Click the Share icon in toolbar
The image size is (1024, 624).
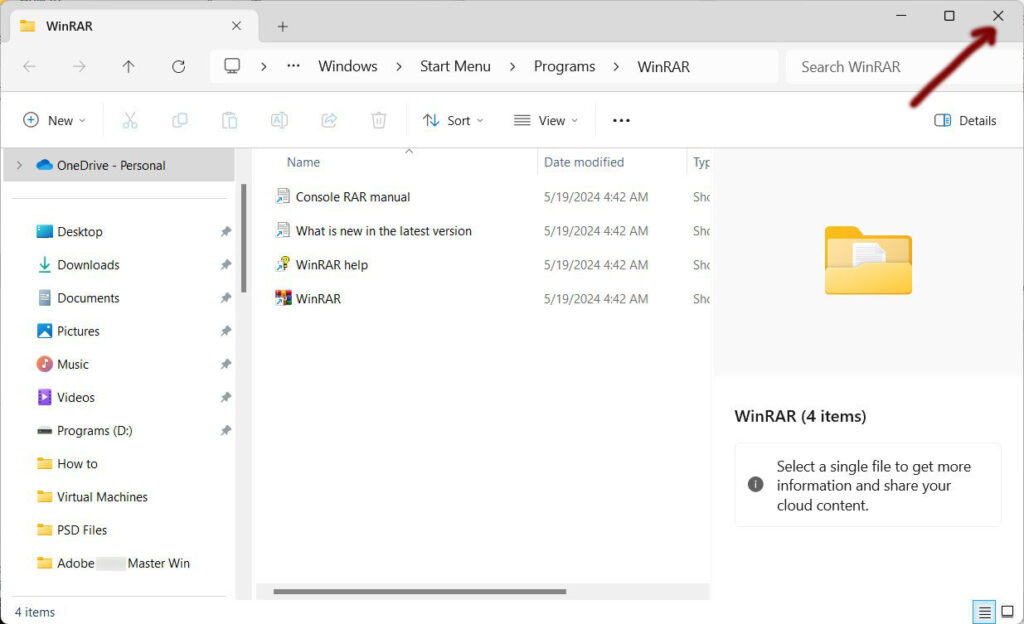point(329,121)
